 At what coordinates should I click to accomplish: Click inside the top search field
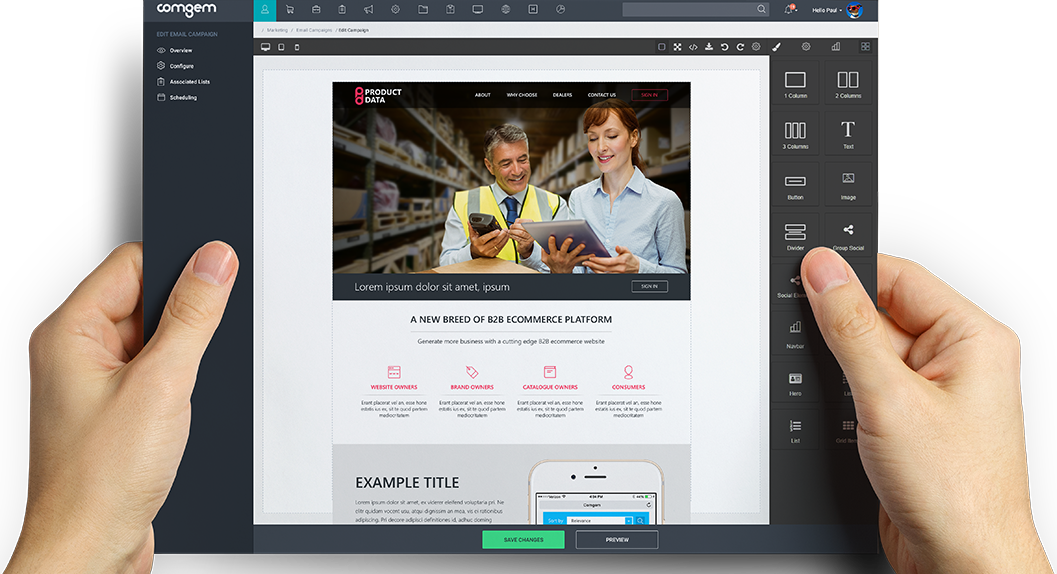[x=689, y=9]
